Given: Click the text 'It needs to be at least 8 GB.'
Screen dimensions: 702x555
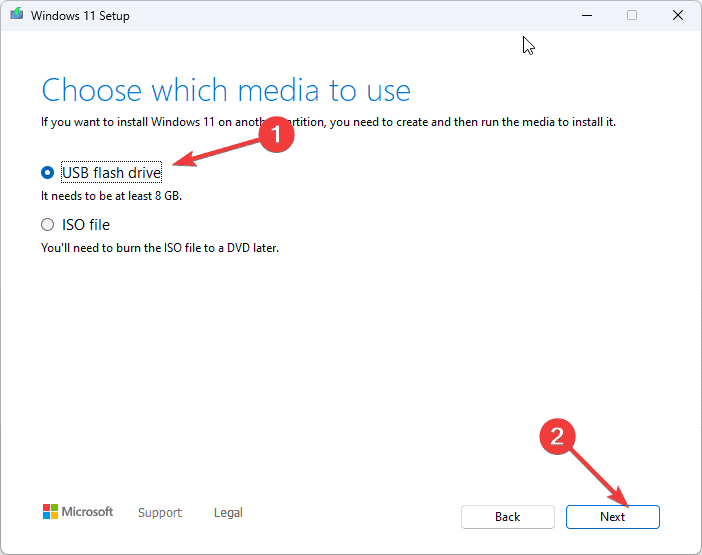Looking at the screenshot, I should tap(111, 196).
